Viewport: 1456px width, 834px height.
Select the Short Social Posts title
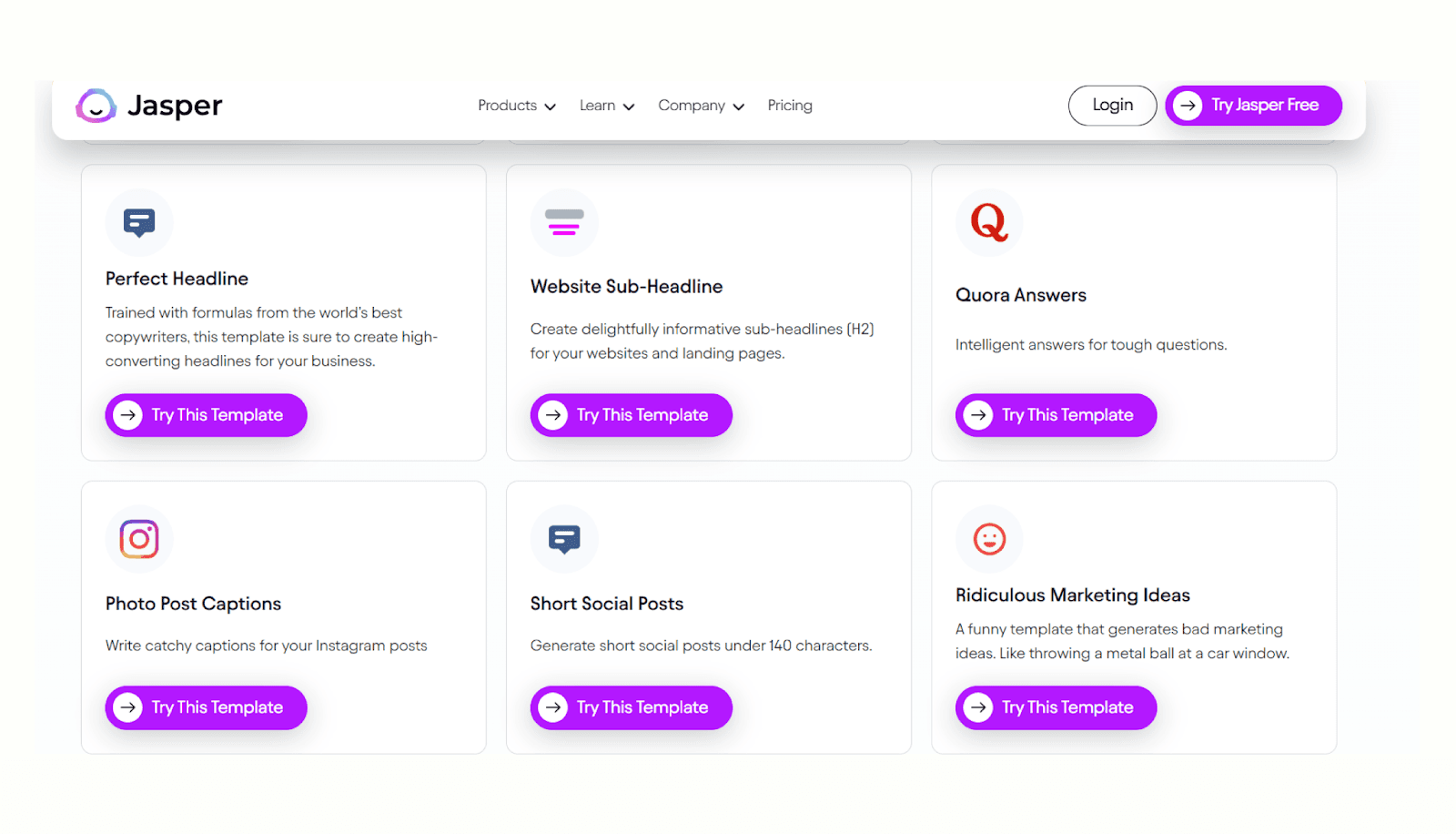[x=607, y=604]
